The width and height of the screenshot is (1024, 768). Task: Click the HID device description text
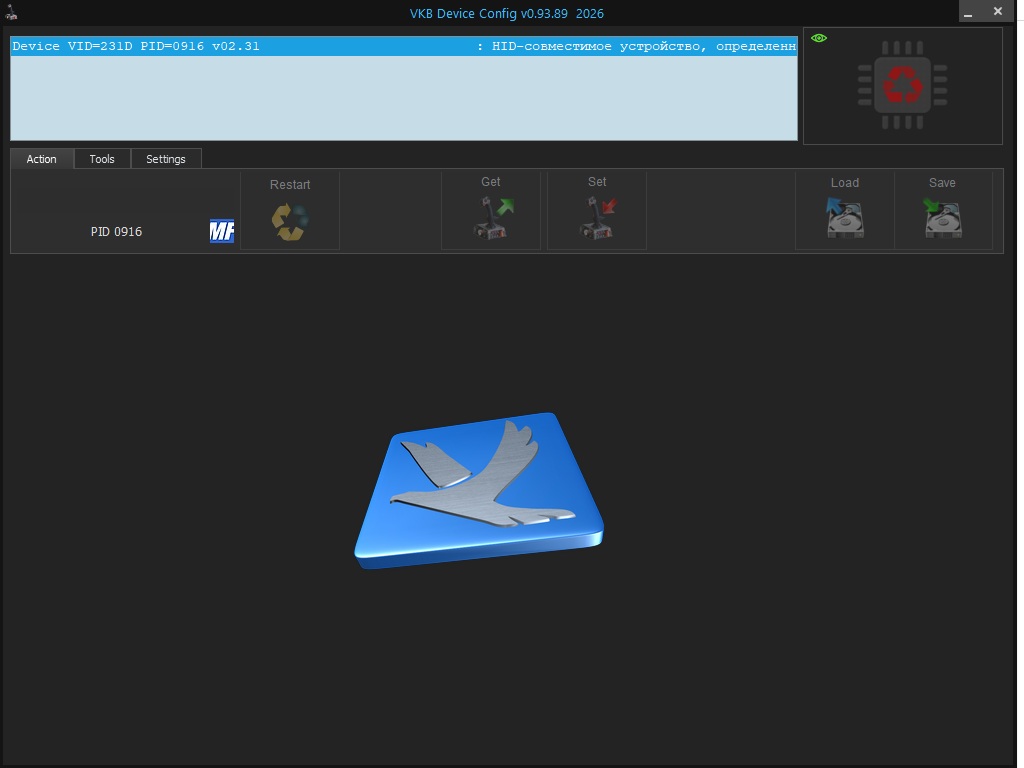[643, 46]
